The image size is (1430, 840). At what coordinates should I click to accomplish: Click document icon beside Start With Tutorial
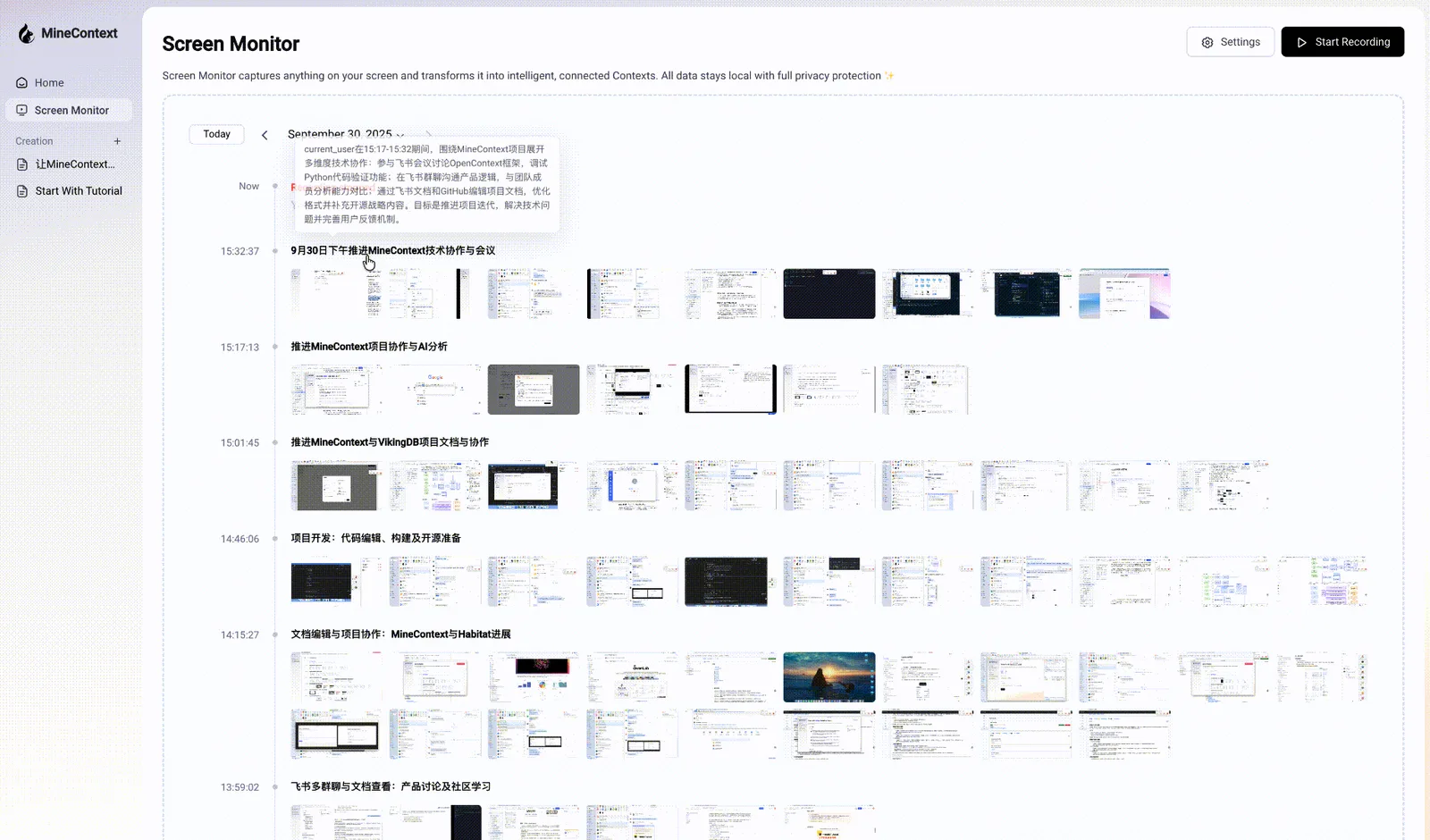tap(22, 191)
